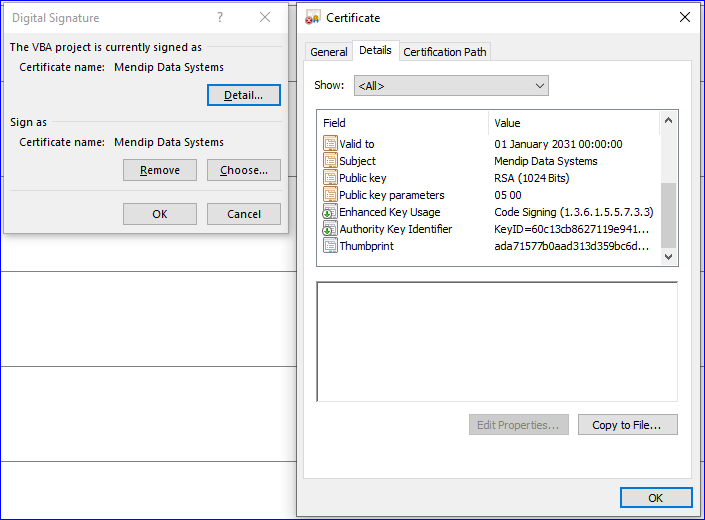Click the Authority Key Identifier extension icon
Viewport: 705px width, 520px height.
pyautogui.click(x=330, y=229)
